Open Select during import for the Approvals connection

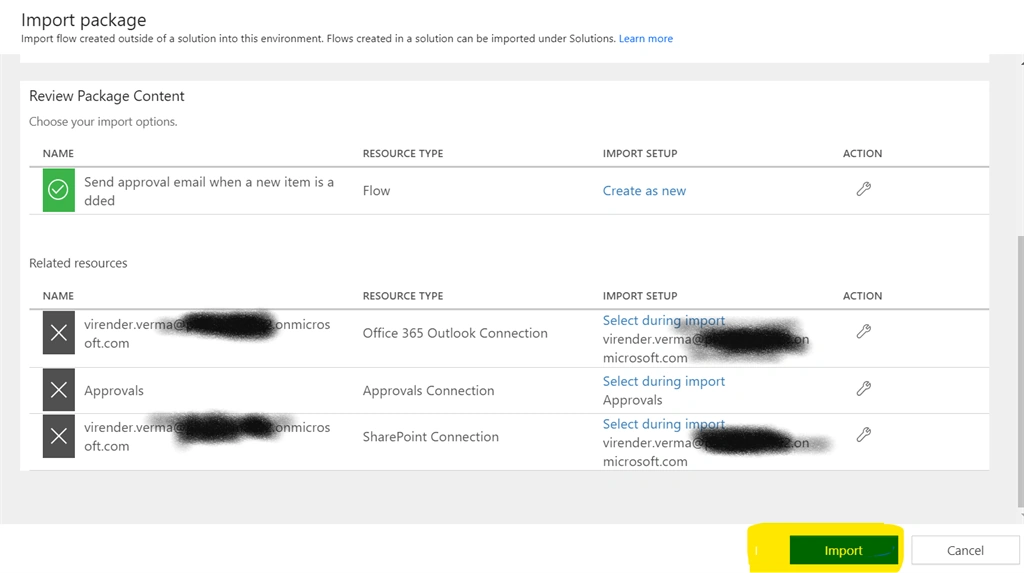coord(664,381)
